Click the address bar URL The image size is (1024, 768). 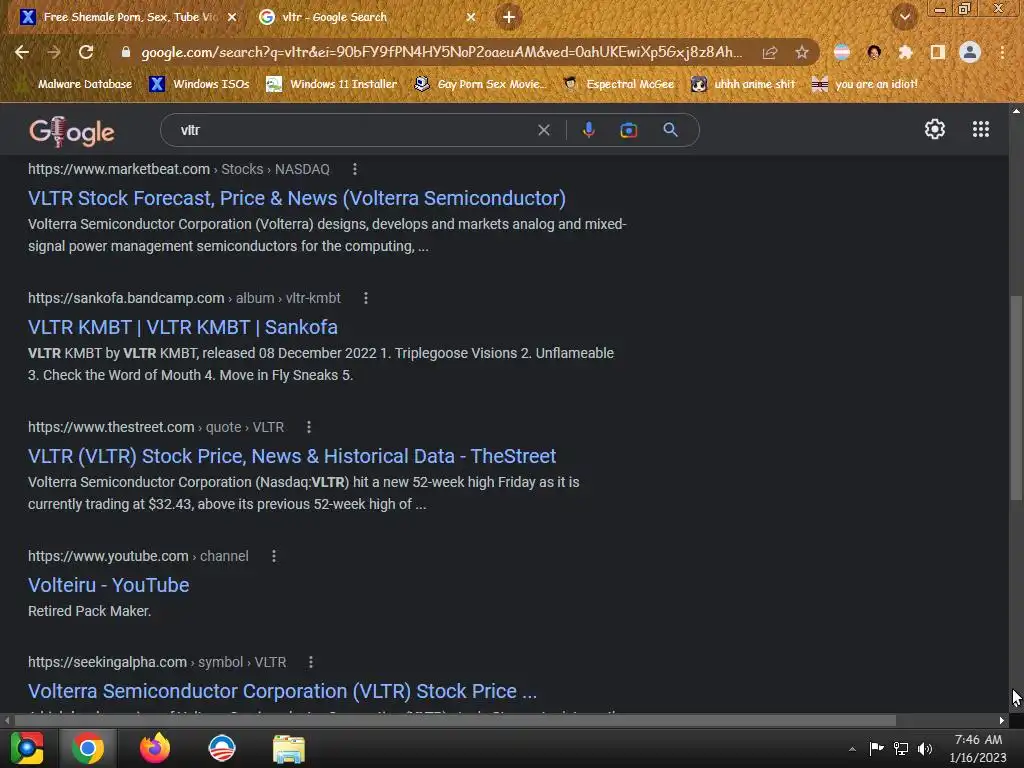(441, 52)
